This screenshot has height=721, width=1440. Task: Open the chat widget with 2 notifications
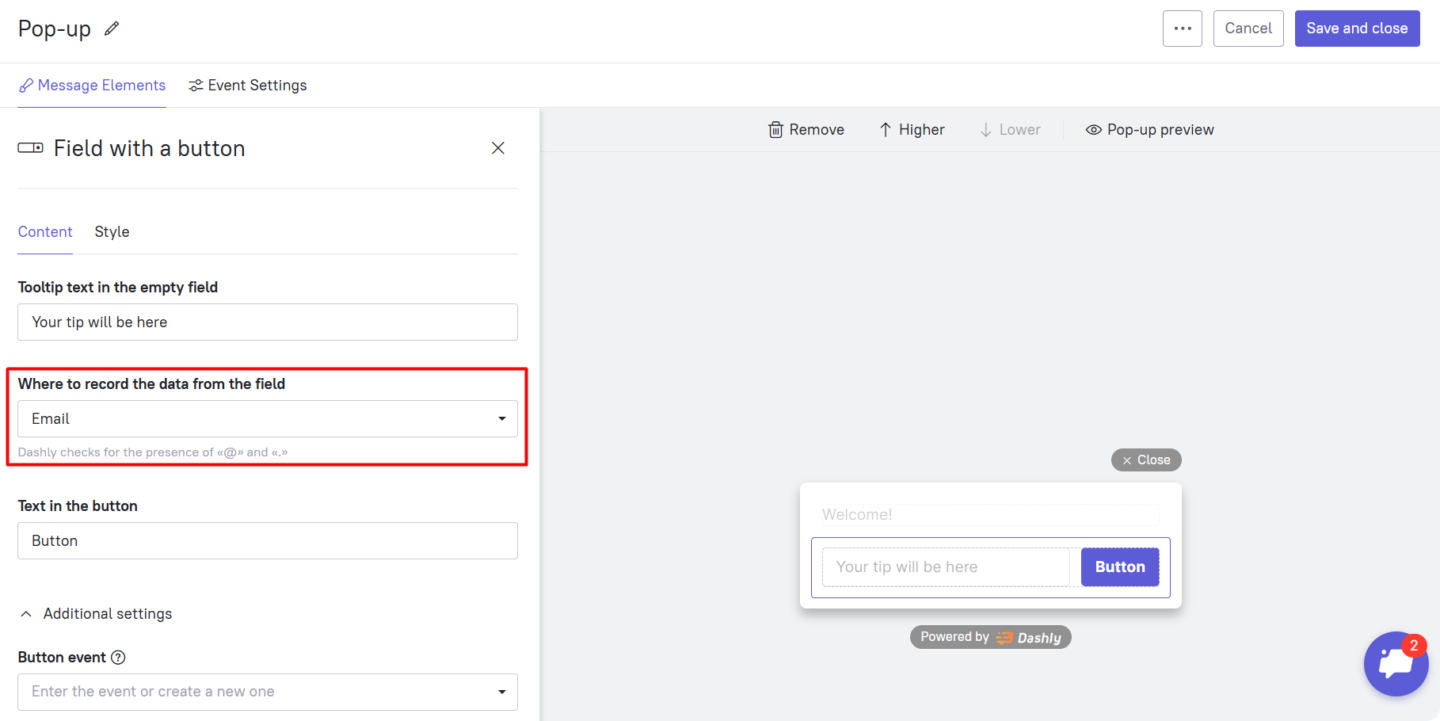[1395, 664]
